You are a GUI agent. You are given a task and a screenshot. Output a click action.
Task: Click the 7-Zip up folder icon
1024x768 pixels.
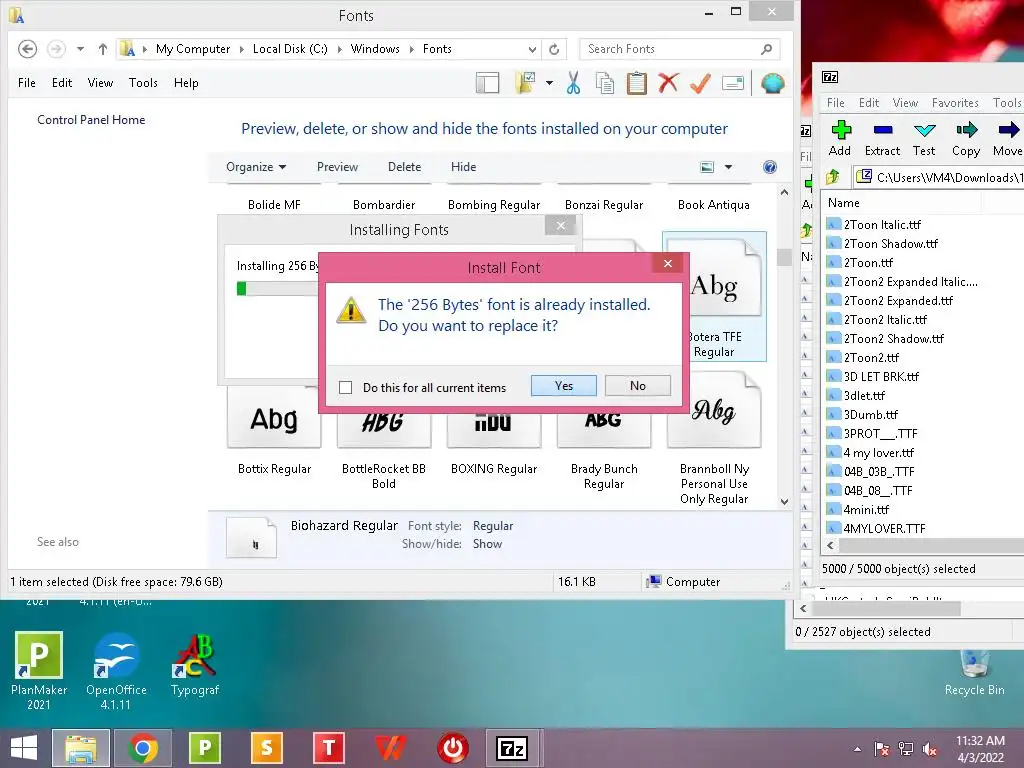[x=832, y=177]
